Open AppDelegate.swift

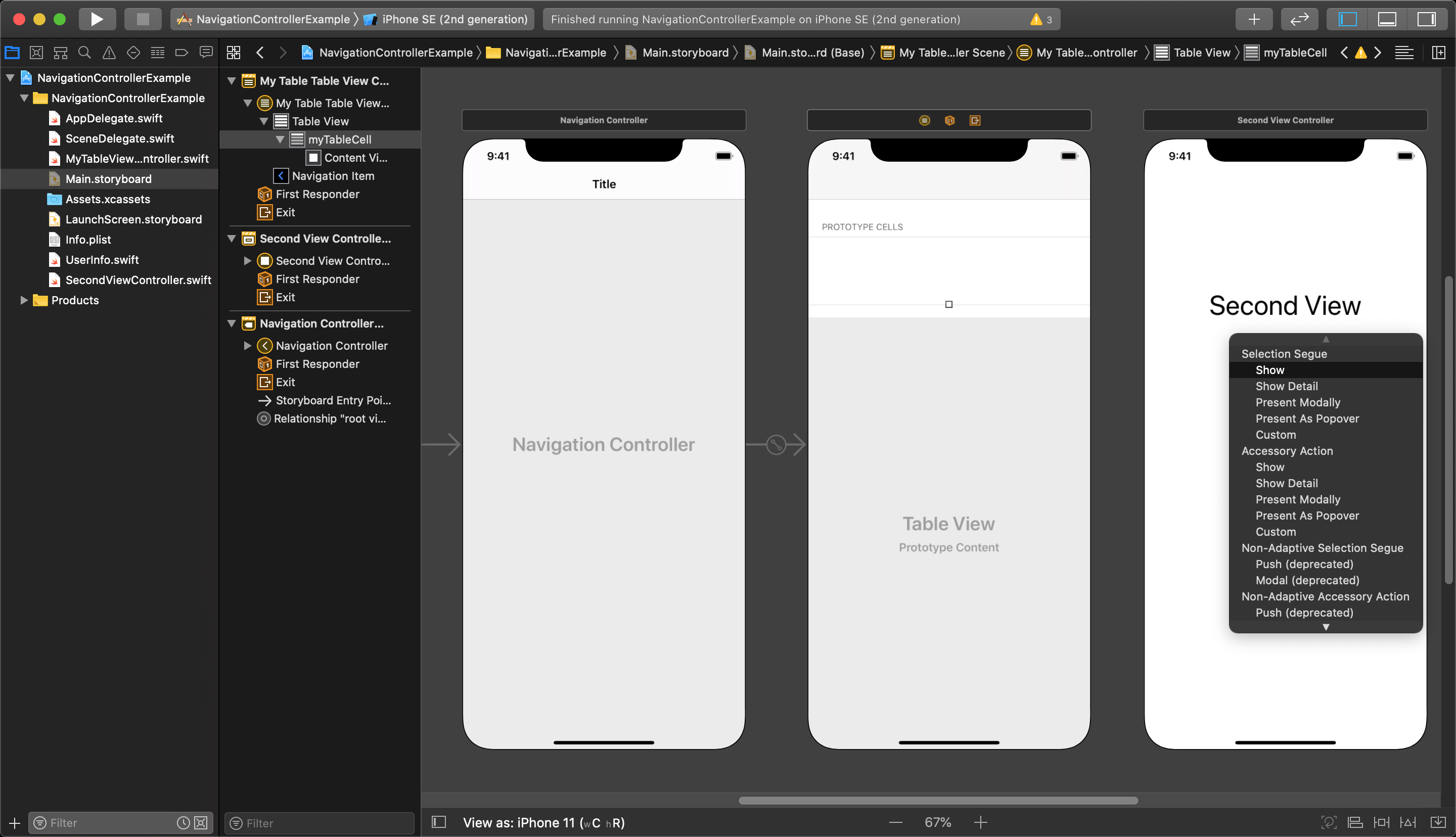point(114,118)
